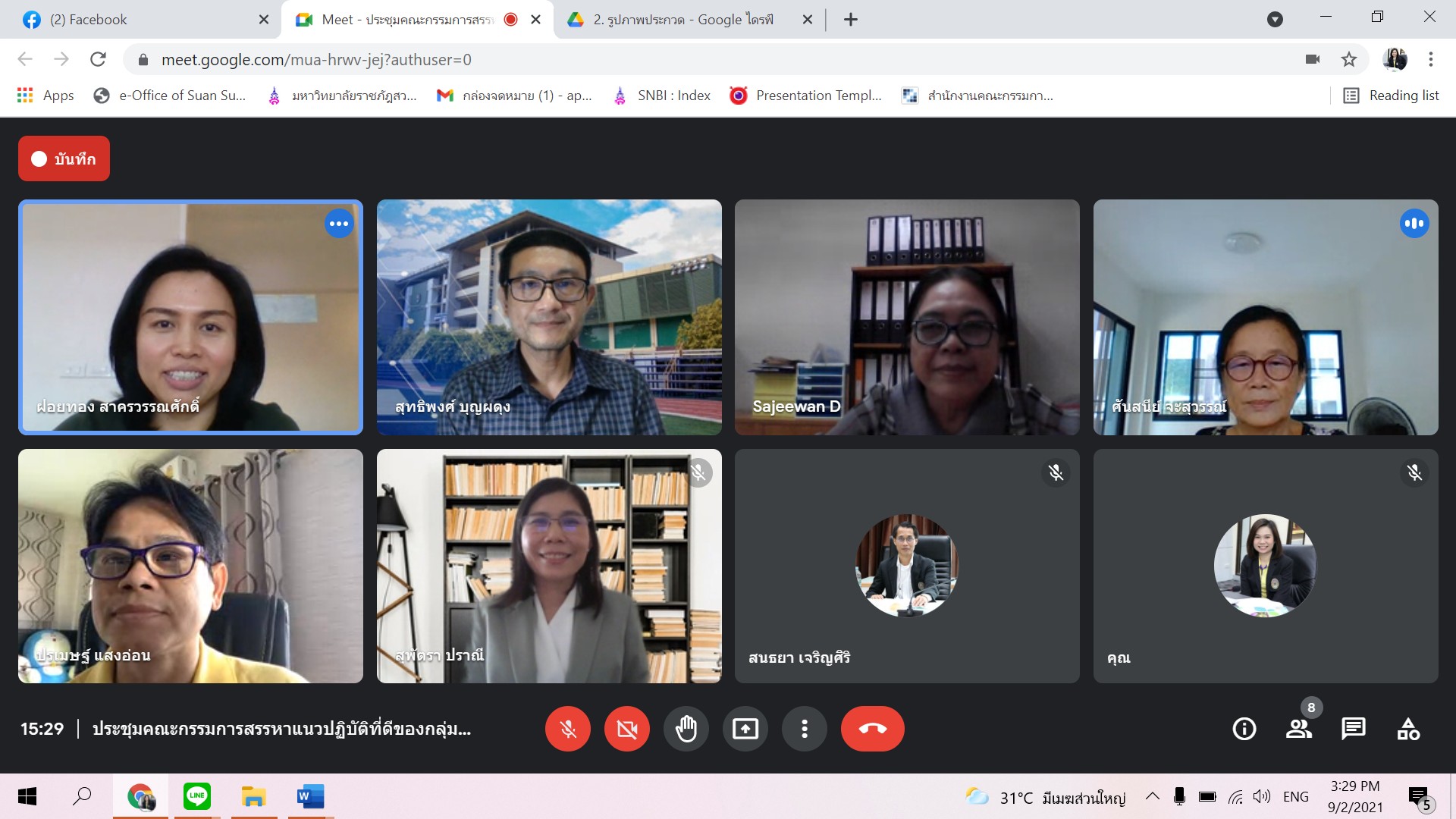Open the meeting details info icon
The height and width of the screenshot is (819, 1456).
pos(1244,729)
